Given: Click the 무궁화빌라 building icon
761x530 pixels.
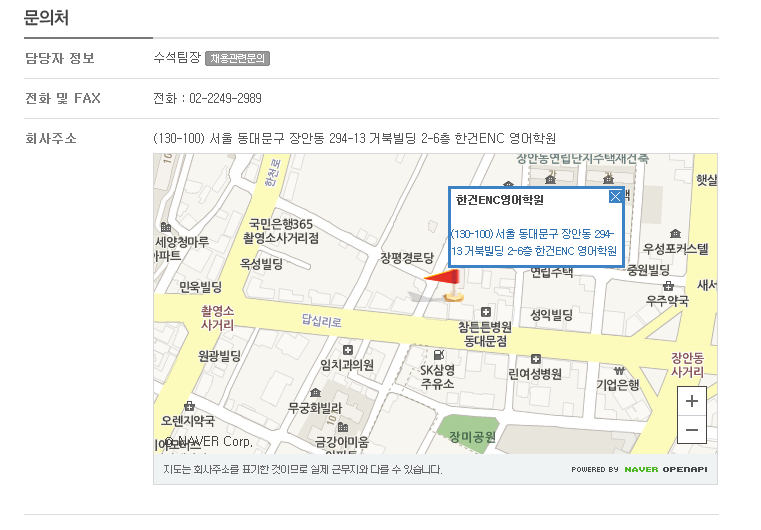Looking at the screenshot, I should tap(315, 392).
